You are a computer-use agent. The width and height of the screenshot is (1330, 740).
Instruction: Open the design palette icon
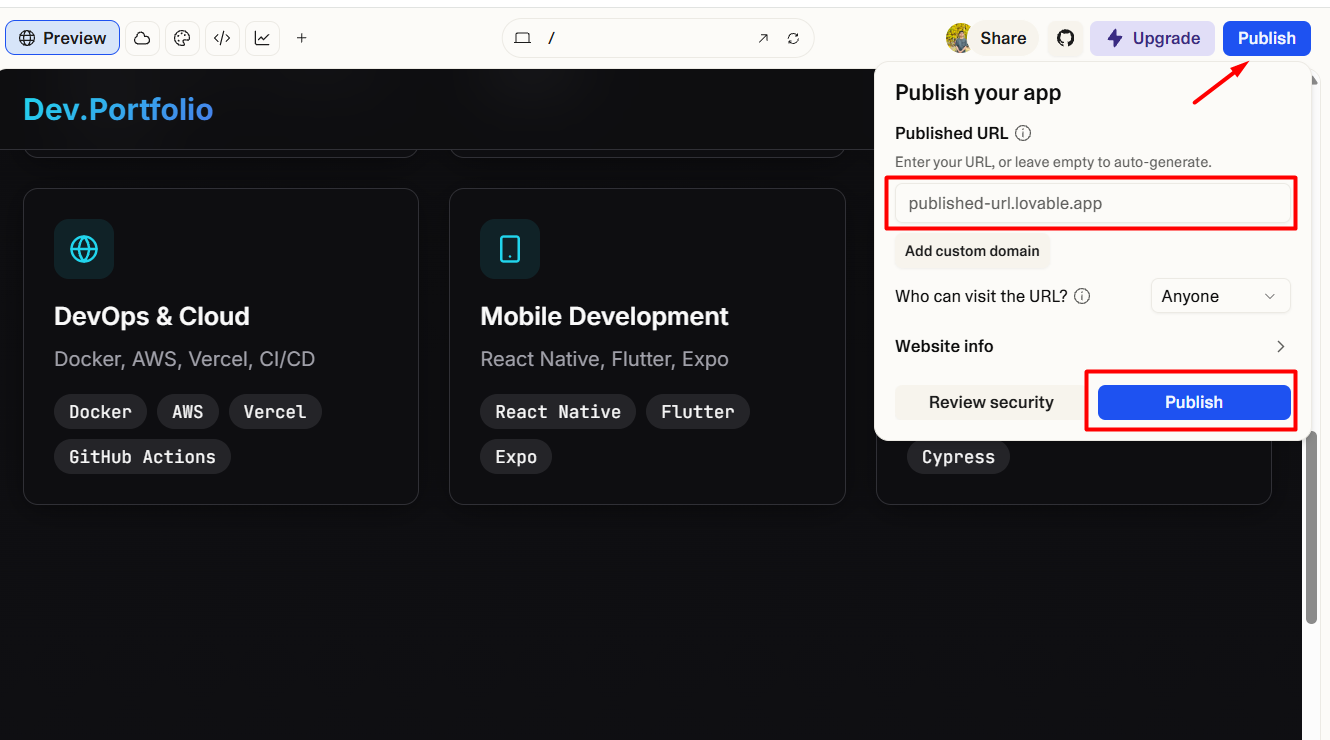coord(182,38)
